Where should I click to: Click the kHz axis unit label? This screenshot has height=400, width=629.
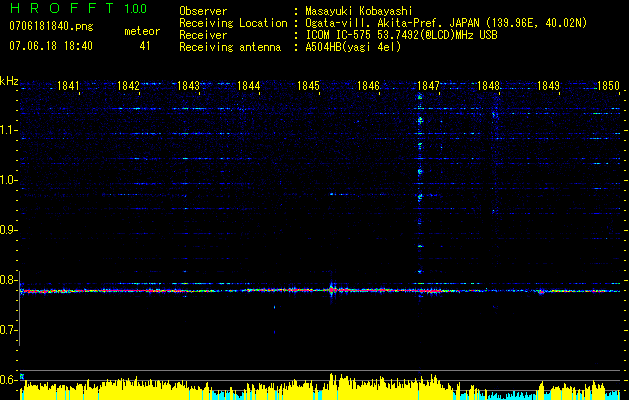(9, 81)
